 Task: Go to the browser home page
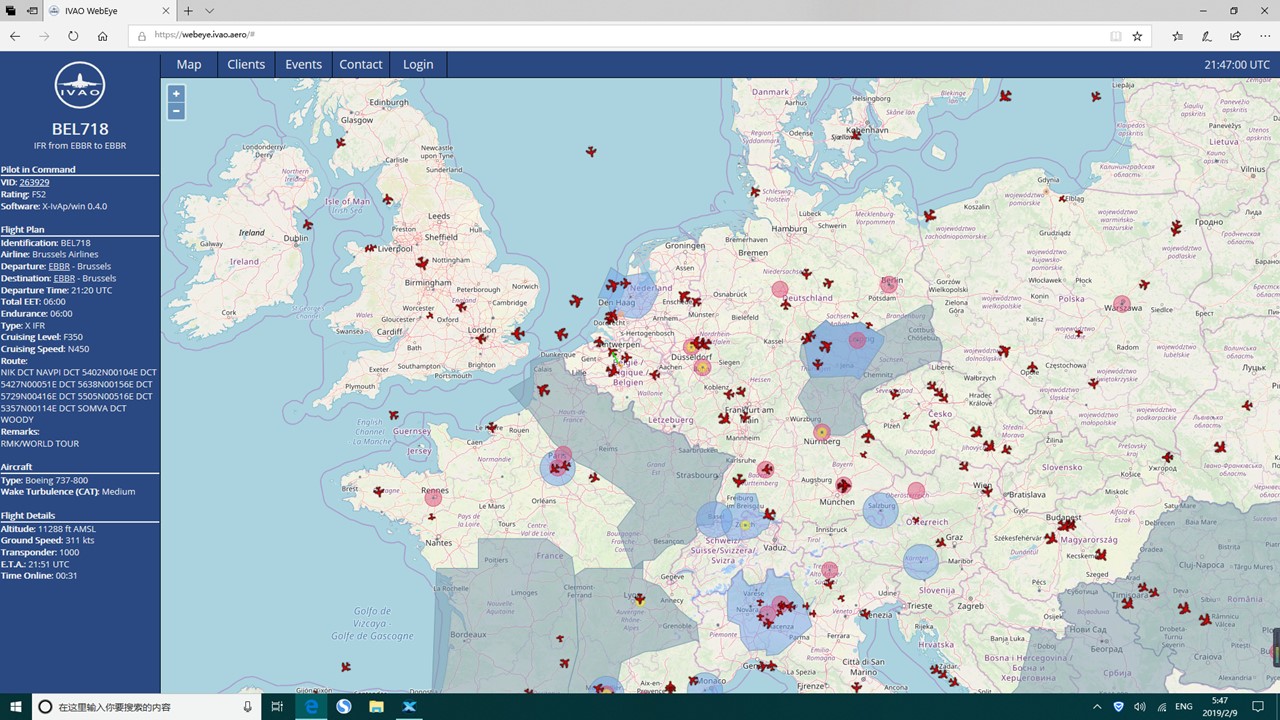(102, 36)
